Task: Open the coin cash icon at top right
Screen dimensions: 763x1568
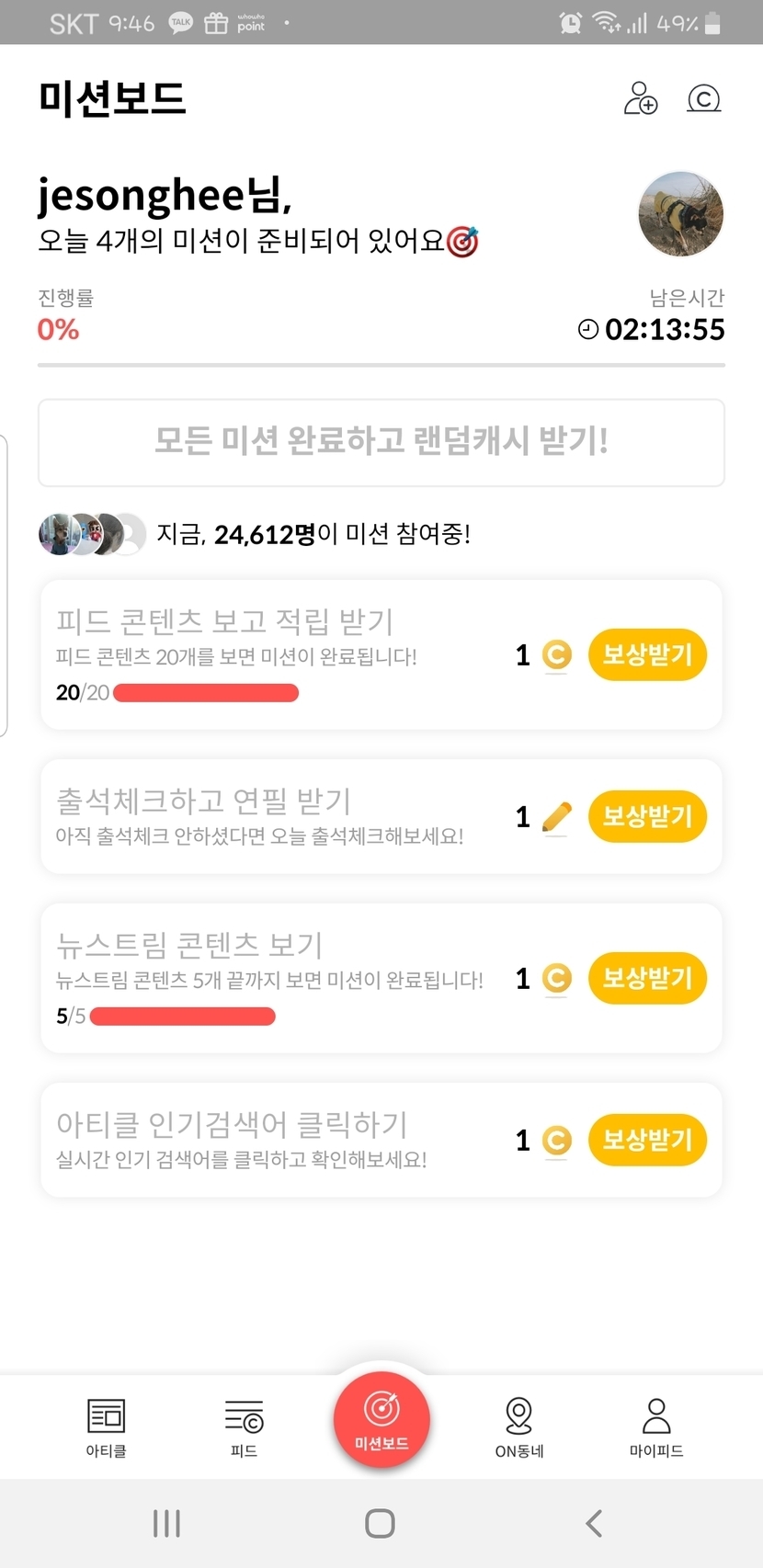Action: click(704, 98)
